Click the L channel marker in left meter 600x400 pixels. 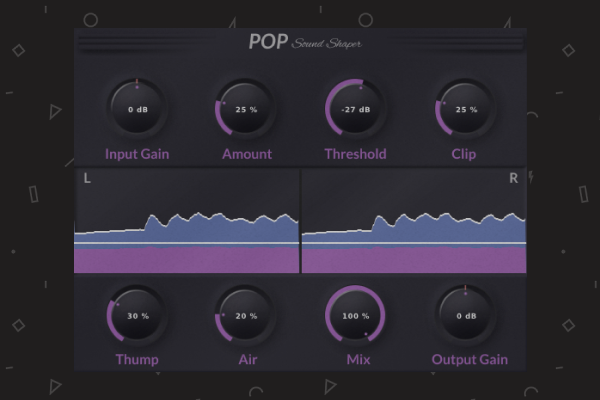[87, 179]
